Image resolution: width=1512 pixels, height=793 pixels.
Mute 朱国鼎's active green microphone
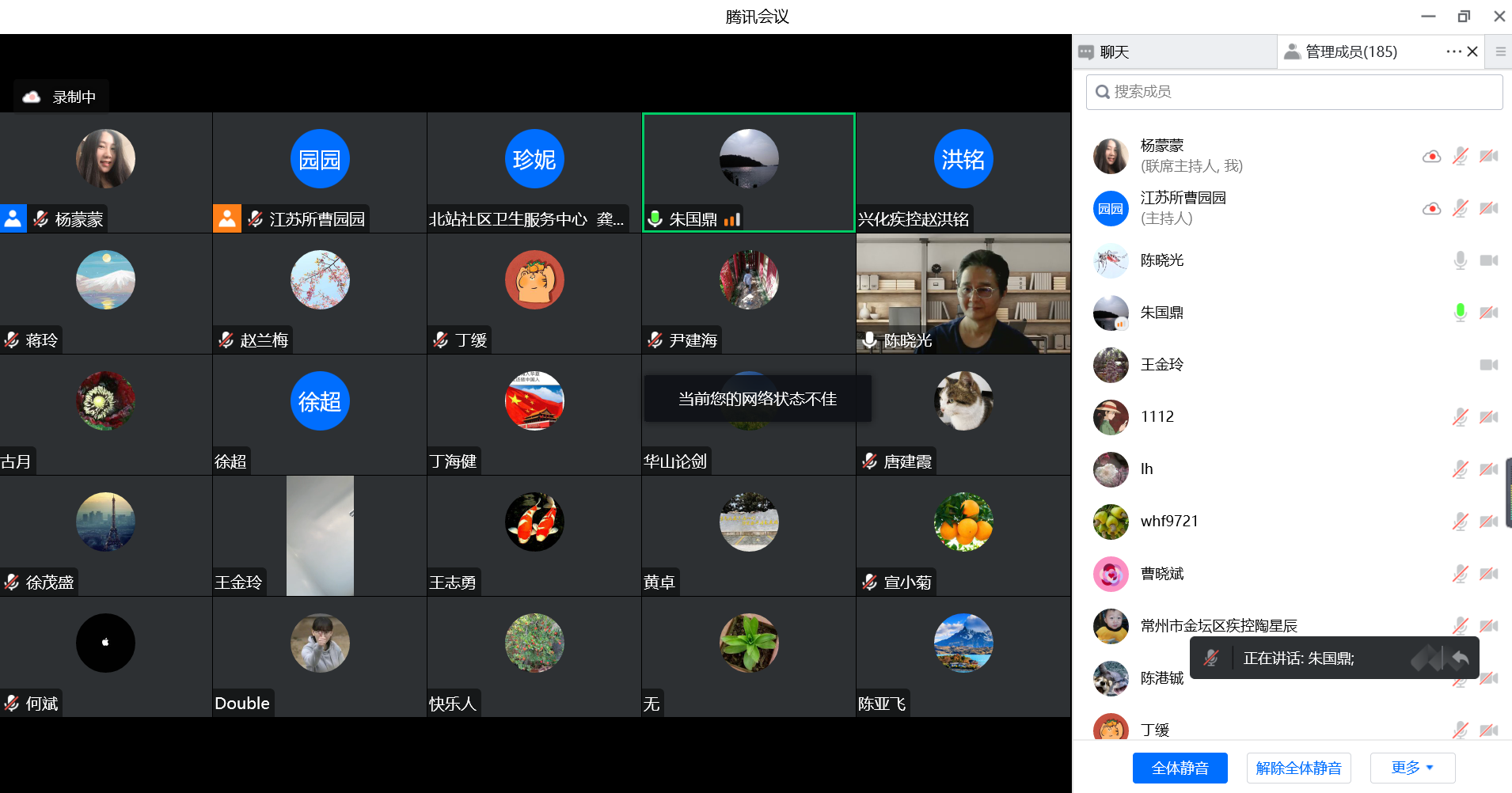click(x=1461, y=313)
